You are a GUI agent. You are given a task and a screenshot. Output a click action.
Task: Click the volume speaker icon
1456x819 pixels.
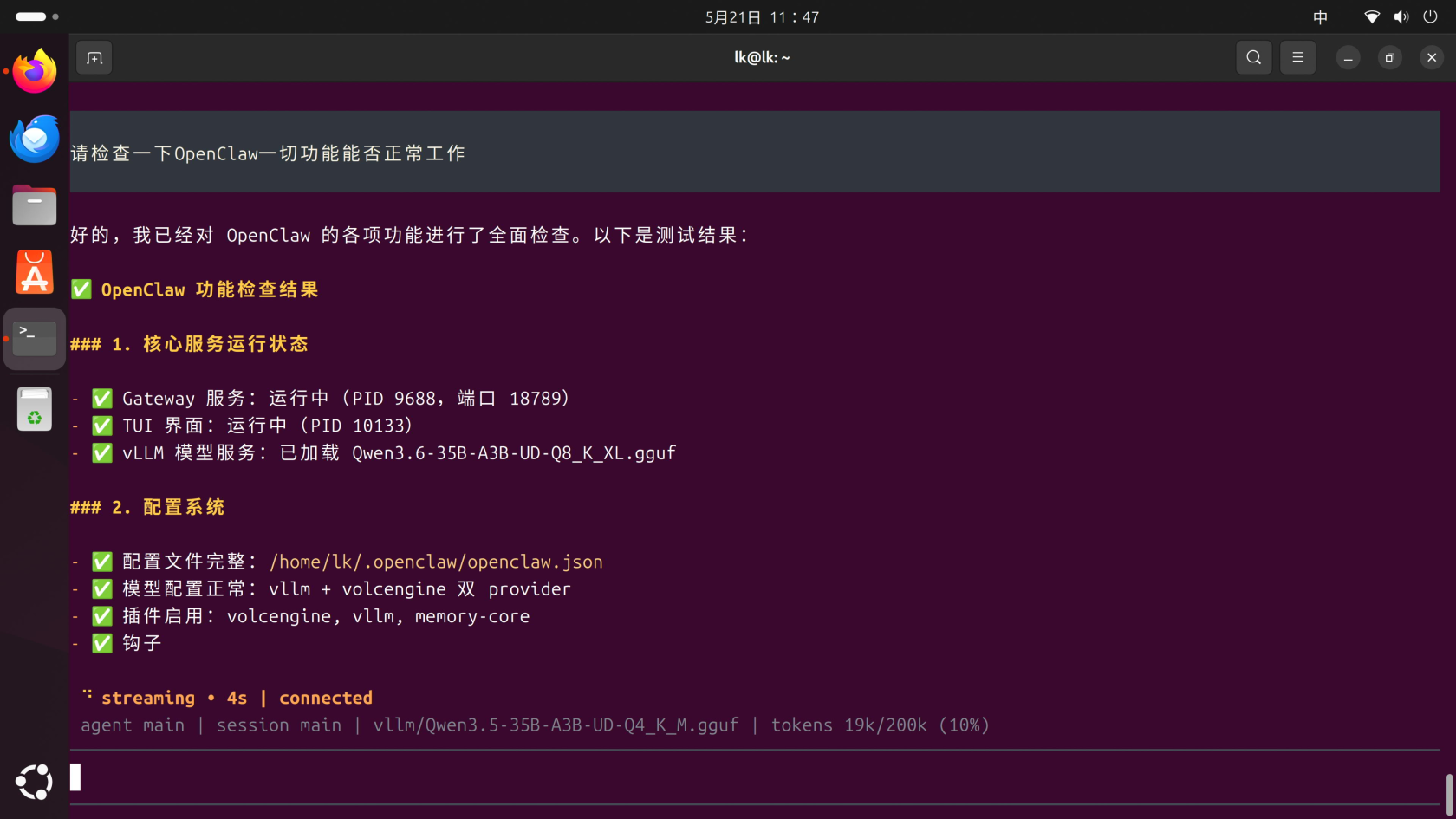click(x=1401, y=17)
